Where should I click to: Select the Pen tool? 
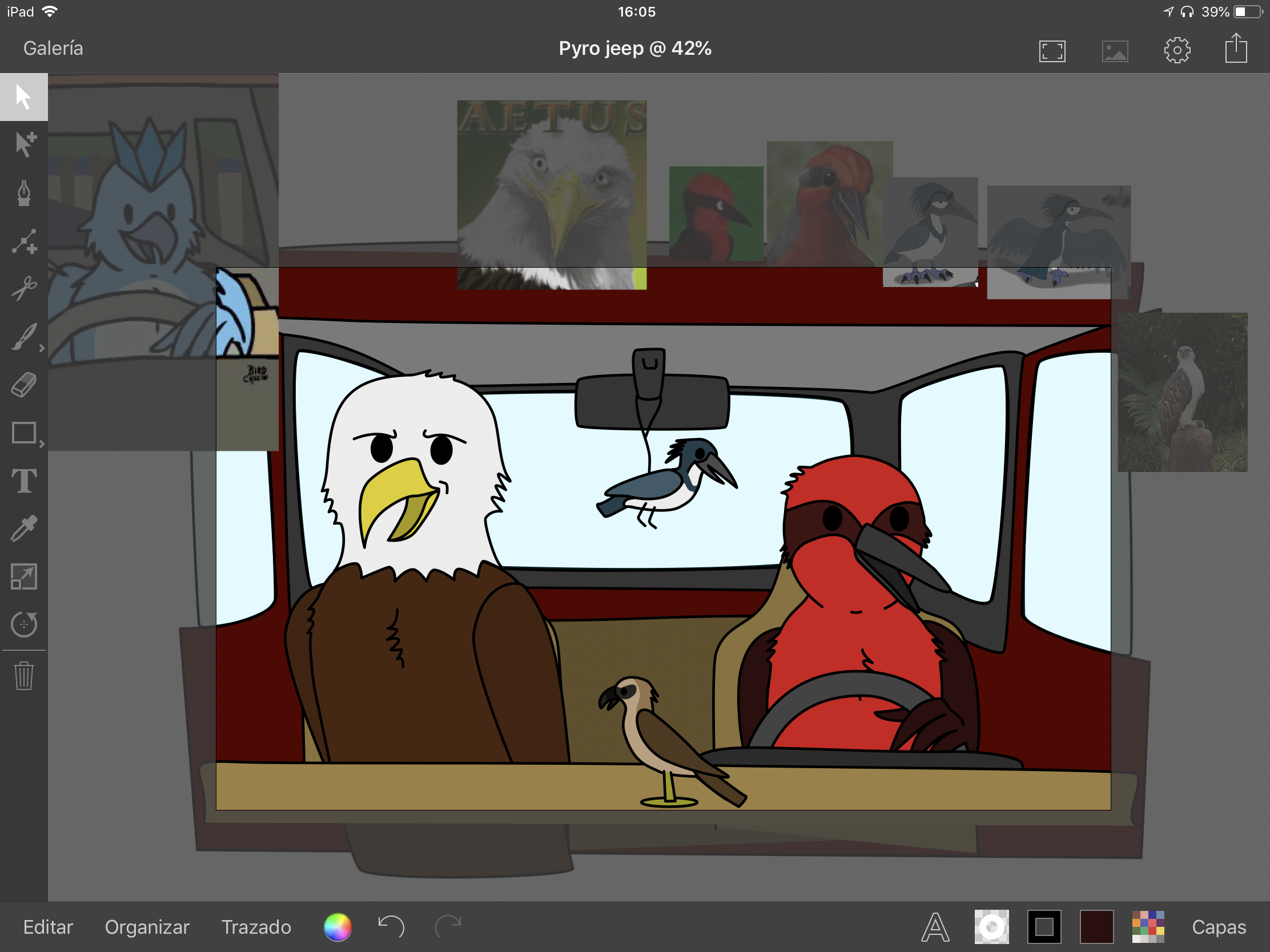coord(23,193)
